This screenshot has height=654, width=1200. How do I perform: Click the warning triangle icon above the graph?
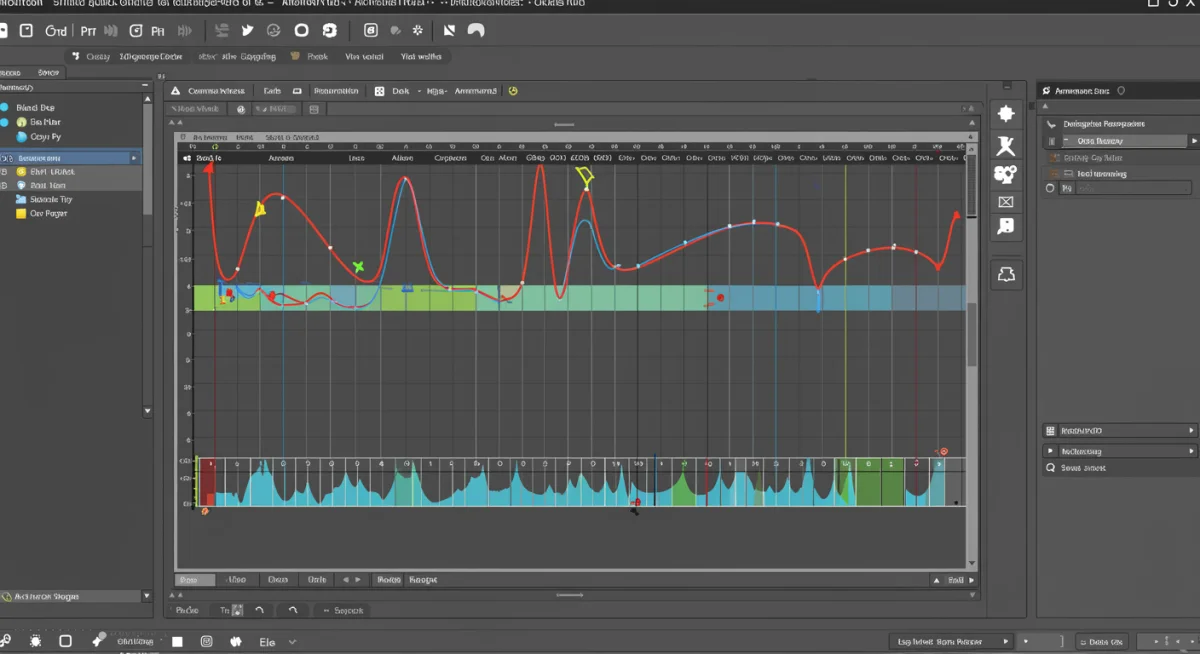coord(177,91)
